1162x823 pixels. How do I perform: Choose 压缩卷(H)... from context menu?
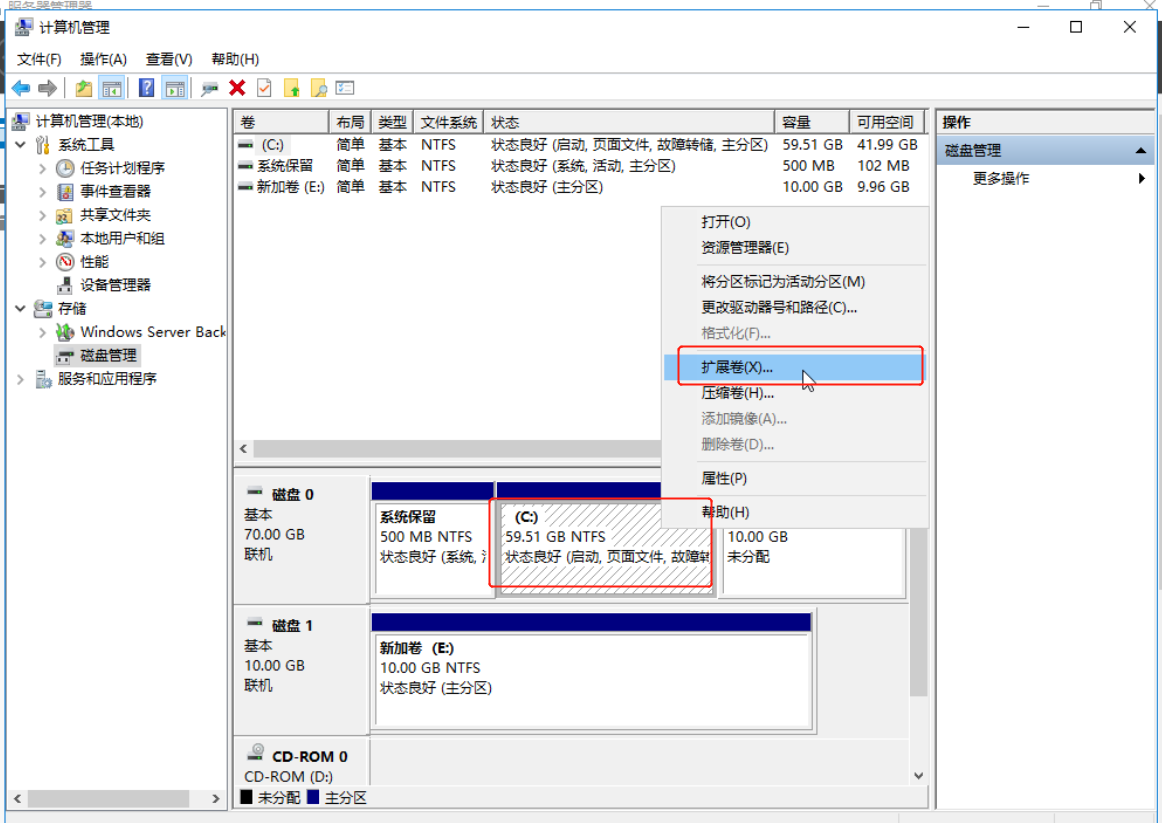coord(737,393)
